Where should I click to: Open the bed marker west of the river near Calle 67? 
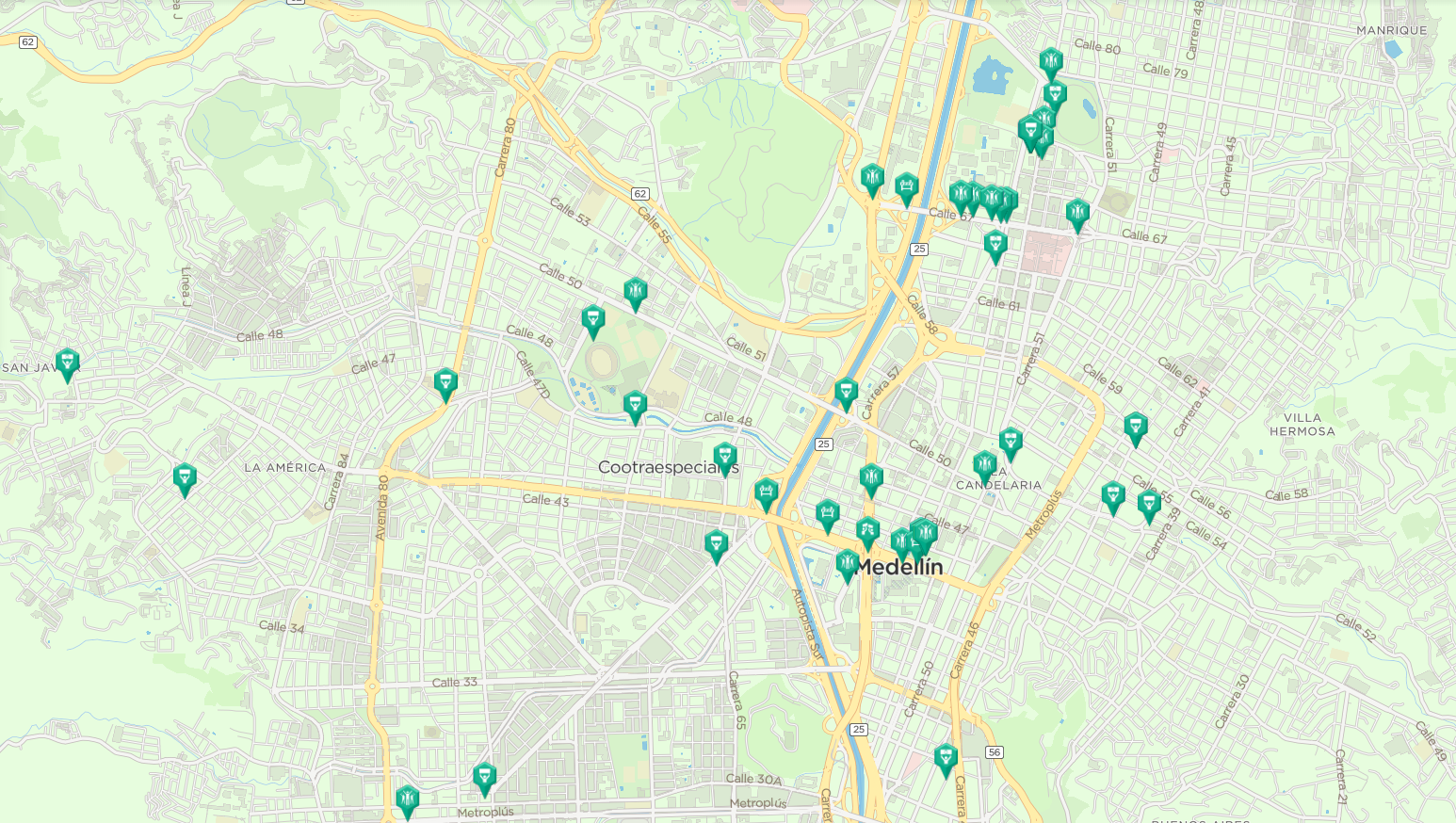point(907,188)
